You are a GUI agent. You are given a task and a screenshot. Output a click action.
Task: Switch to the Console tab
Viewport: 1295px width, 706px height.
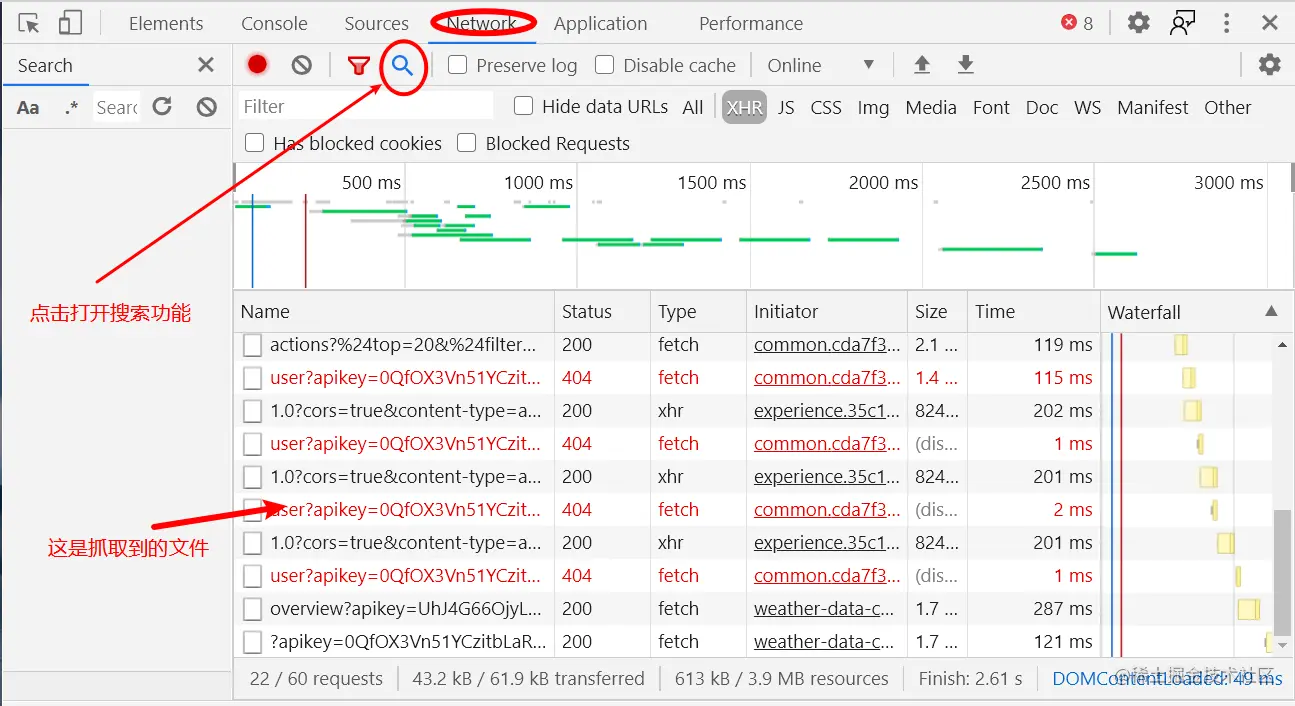(274, 23)
